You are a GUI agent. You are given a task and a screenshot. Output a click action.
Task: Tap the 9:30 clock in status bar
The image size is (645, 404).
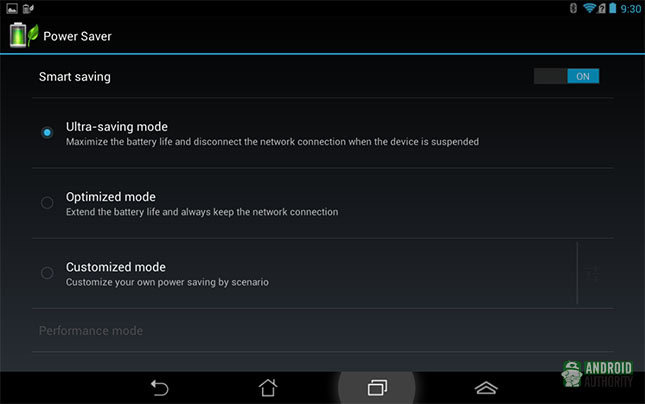[x=631, y=9]
